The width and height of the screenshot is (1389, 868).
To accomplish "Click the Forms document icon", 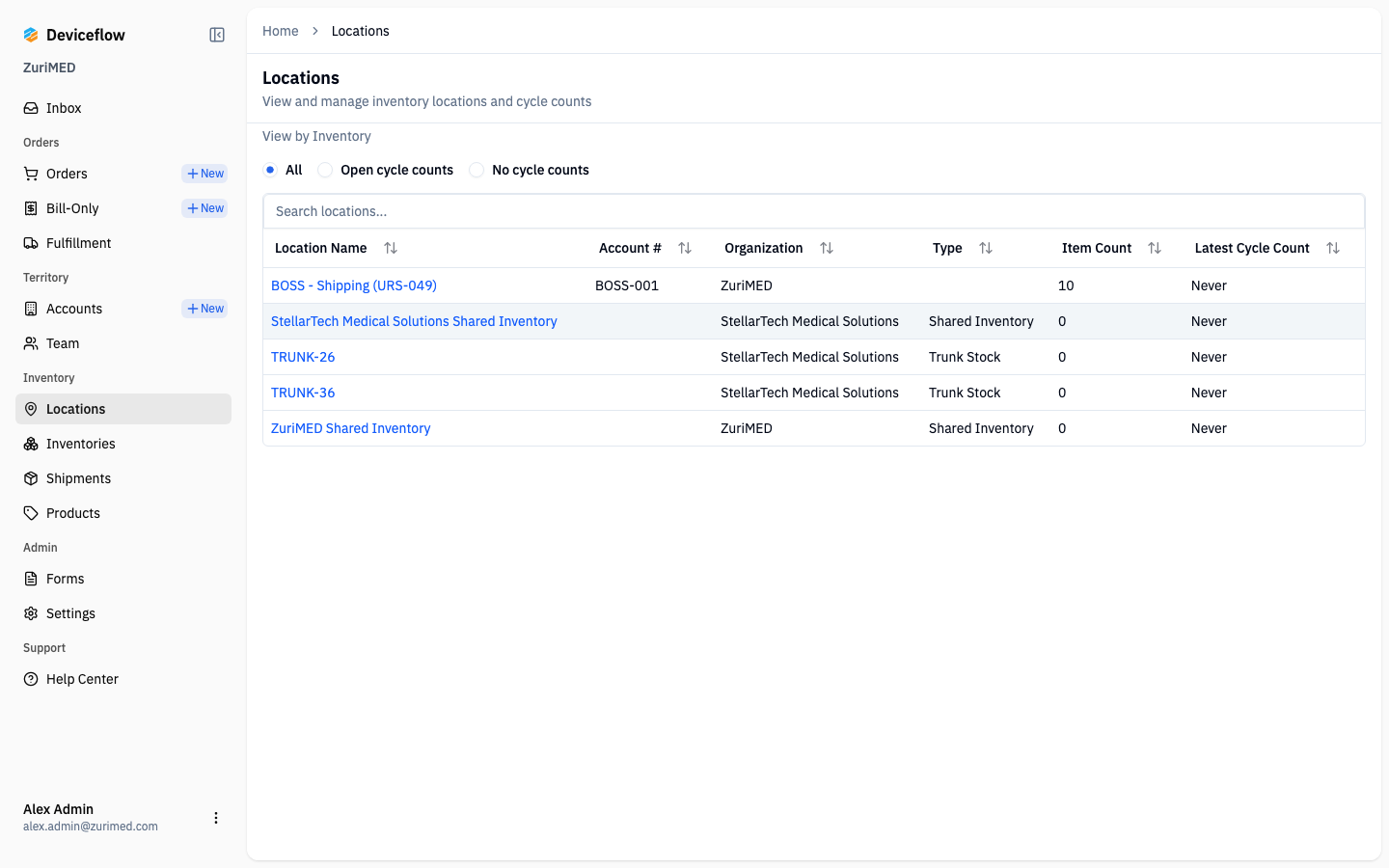I will pos(31,579).
